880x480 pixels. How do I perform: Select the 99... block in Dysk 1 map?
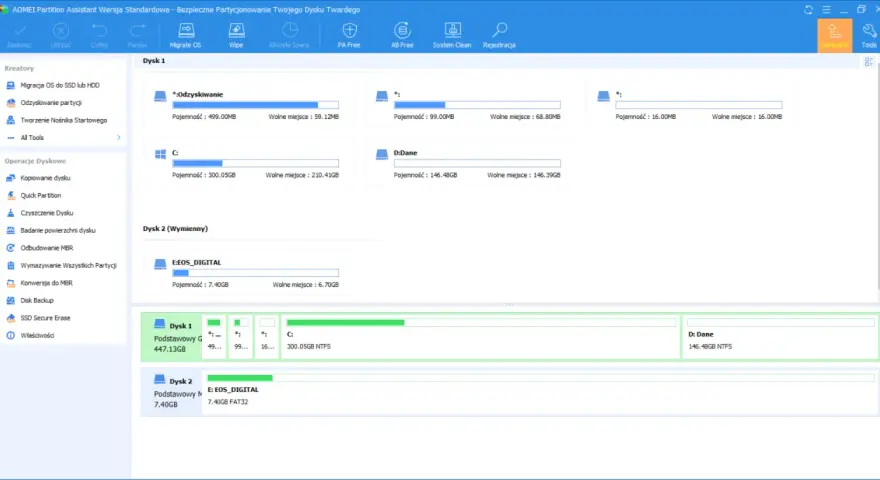[241, 337]
